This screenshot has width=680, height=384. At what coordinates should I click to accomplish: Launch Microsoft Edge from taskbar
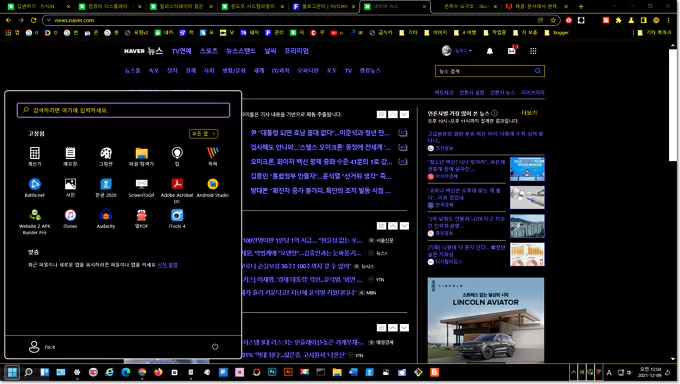[126, 372]
